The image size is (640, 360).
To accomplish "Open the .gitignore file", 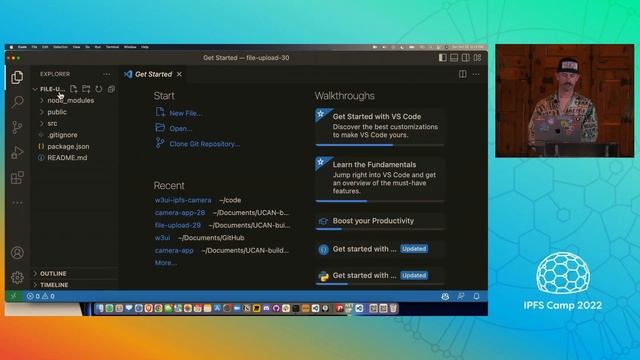I will pos(62,135).
